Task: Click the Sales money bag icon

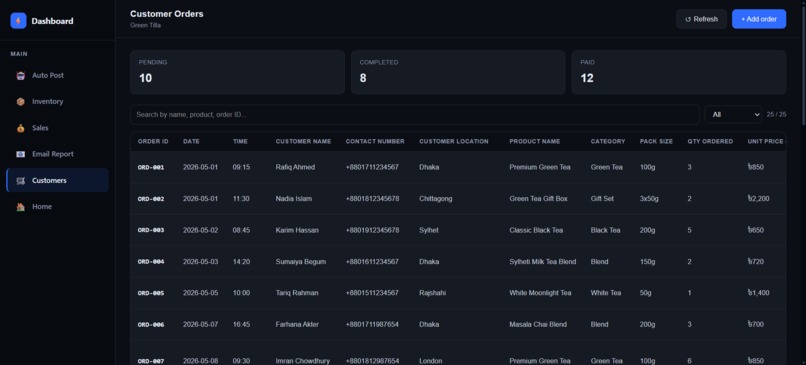Action: [21, 128]
